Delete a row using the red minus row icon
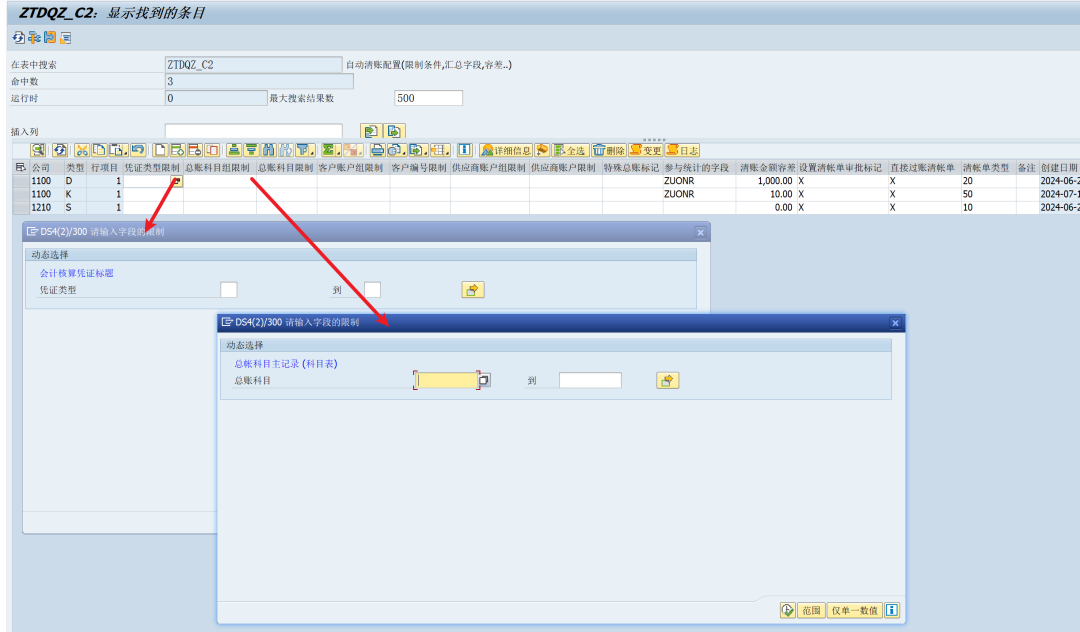This screenshot has height=632, width=1080. coord(195,150)
